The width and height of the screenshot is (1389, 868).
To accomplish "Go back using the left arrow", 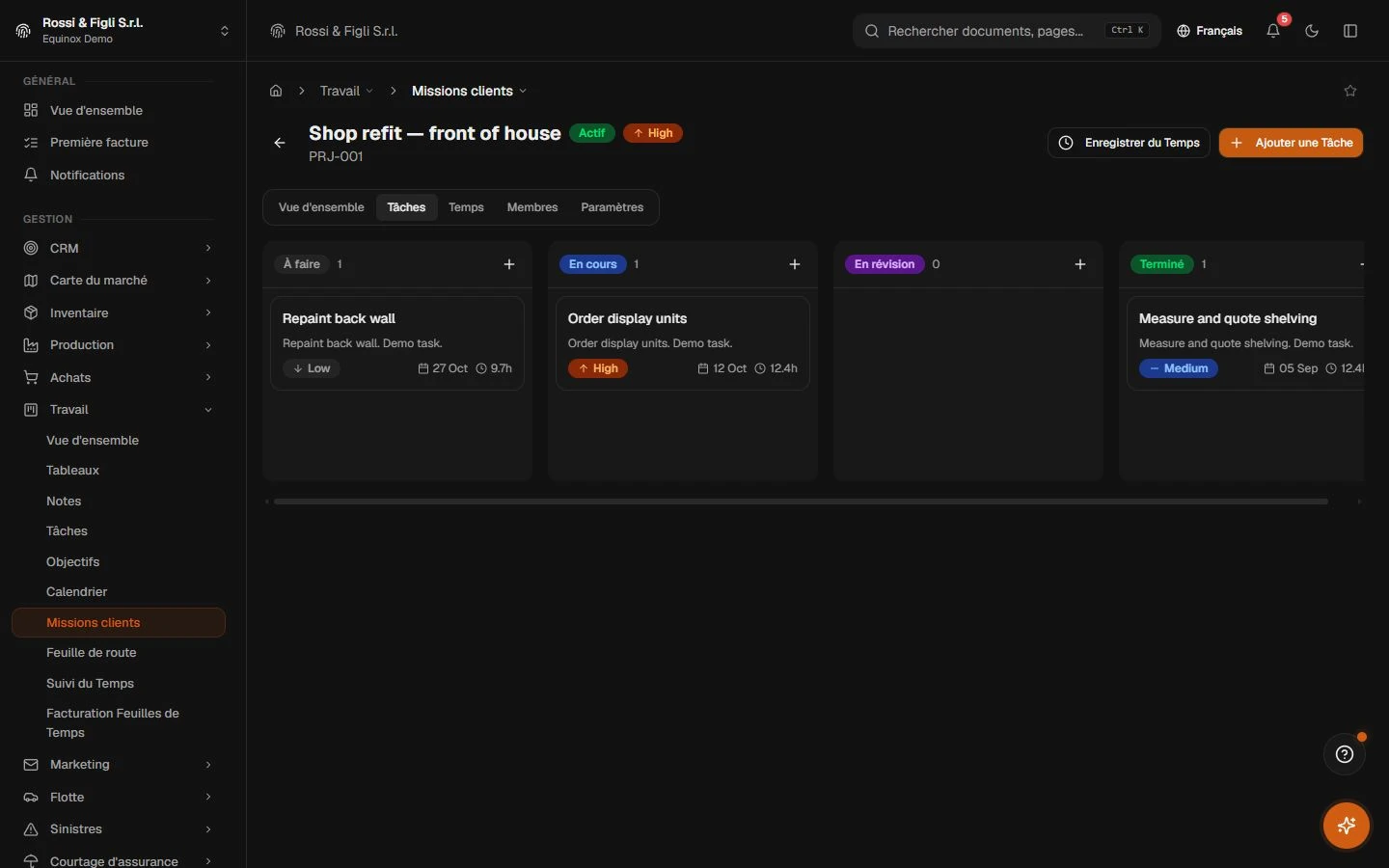I will coord(280,143).
